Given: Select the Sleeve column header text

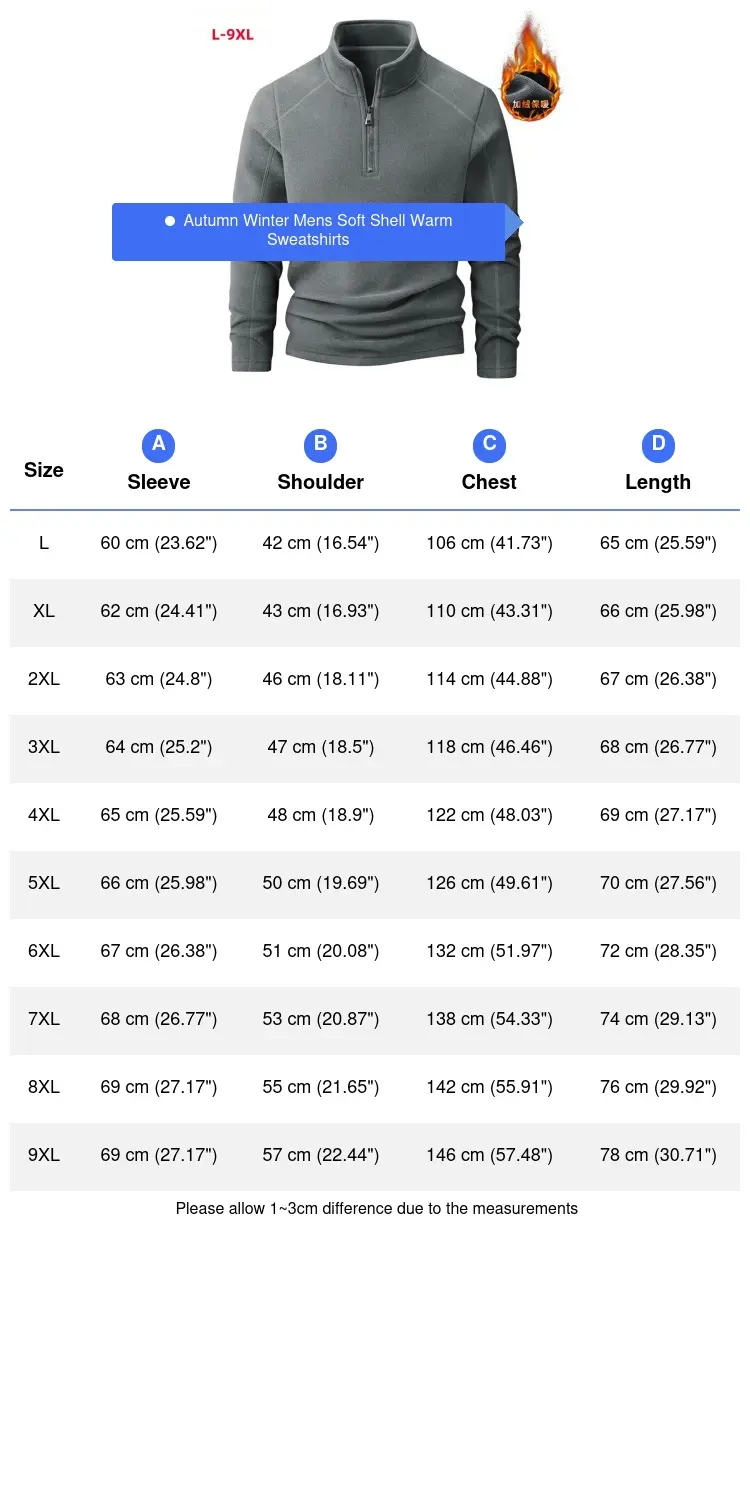Looking at the screenshot, I should coord(158,482).
